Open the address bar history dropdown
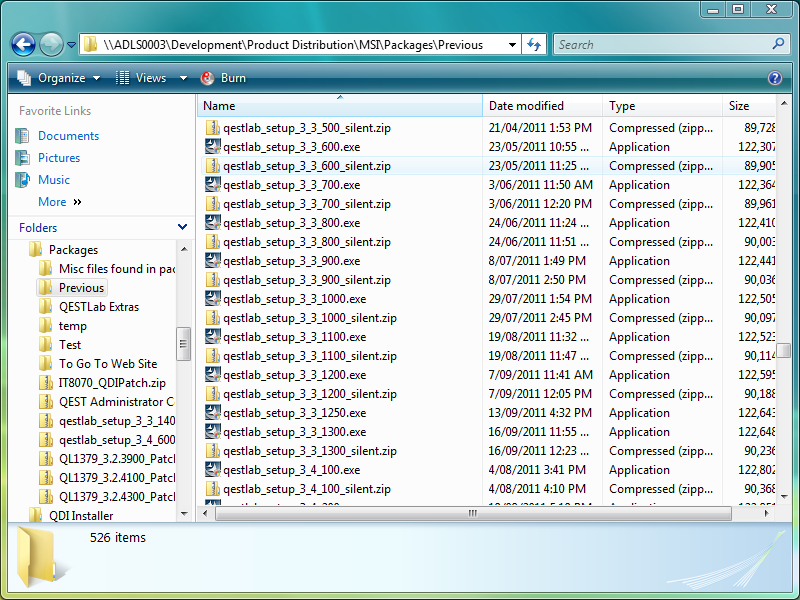 coord(512,44)
